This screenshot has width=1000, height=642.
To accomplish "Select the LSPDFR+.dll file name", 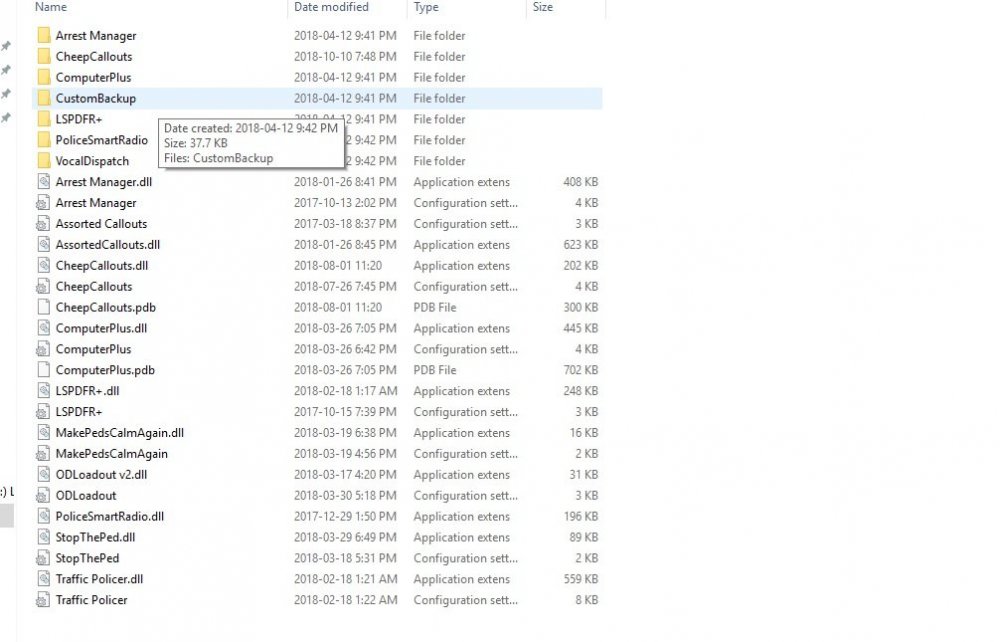I will click(87, 391).
